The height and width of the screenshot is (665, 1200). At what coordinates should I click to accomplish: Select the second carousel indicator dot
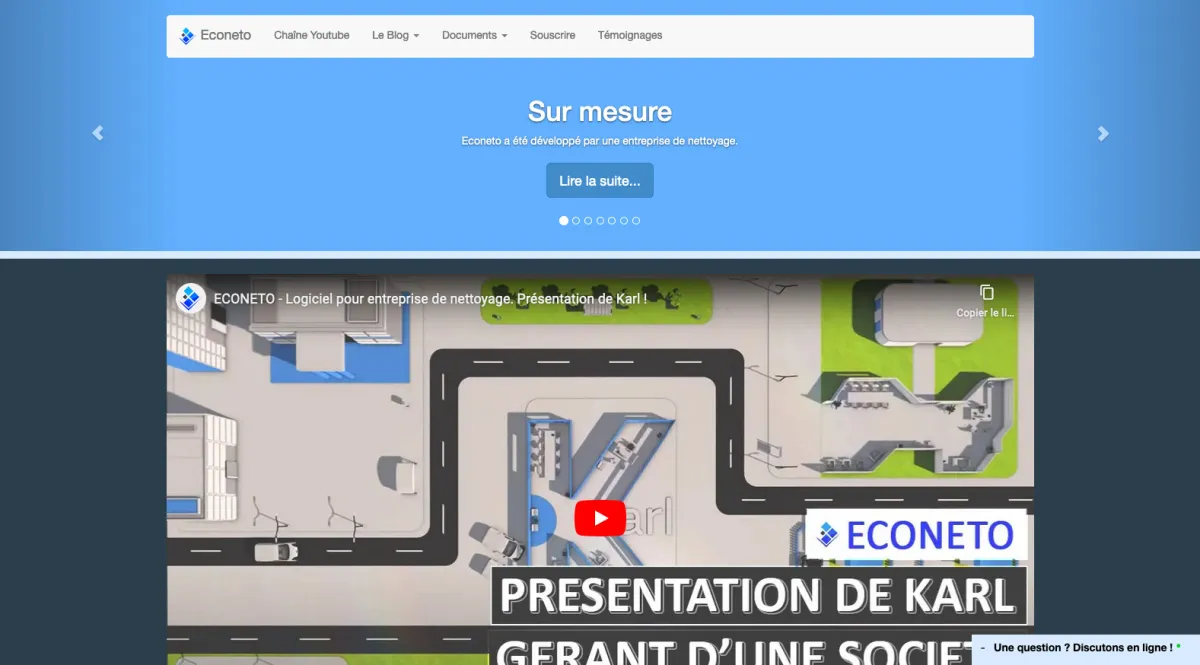[x=576, y=220]
